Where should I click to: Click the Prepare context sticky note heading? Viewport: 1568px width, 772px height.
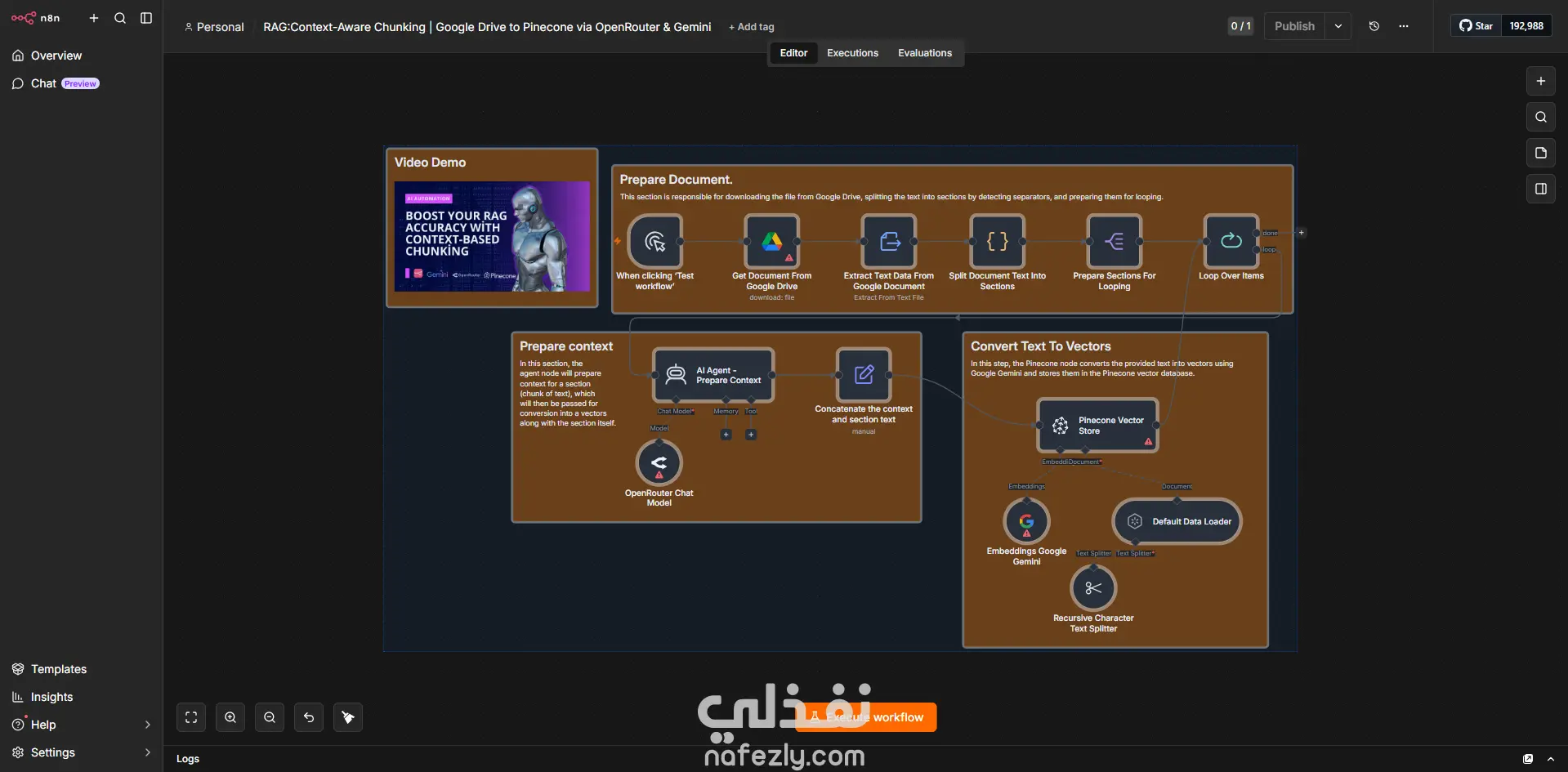click(x=566, y=346)
